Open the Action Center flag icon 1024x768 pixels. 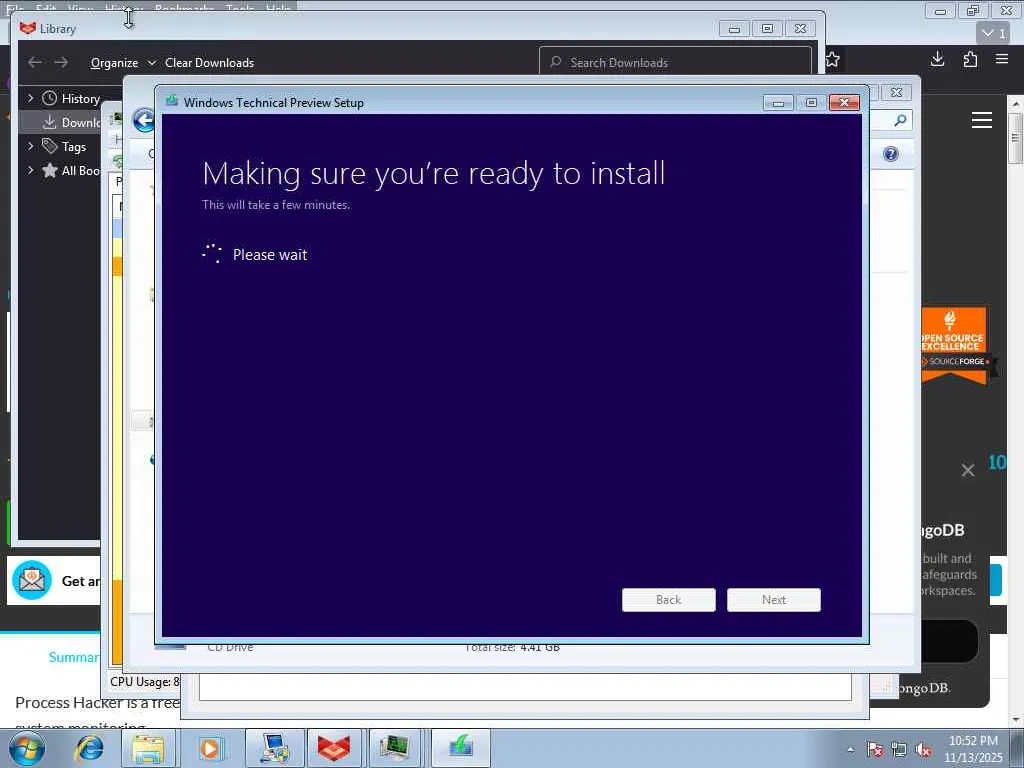(x=875, y=750)
